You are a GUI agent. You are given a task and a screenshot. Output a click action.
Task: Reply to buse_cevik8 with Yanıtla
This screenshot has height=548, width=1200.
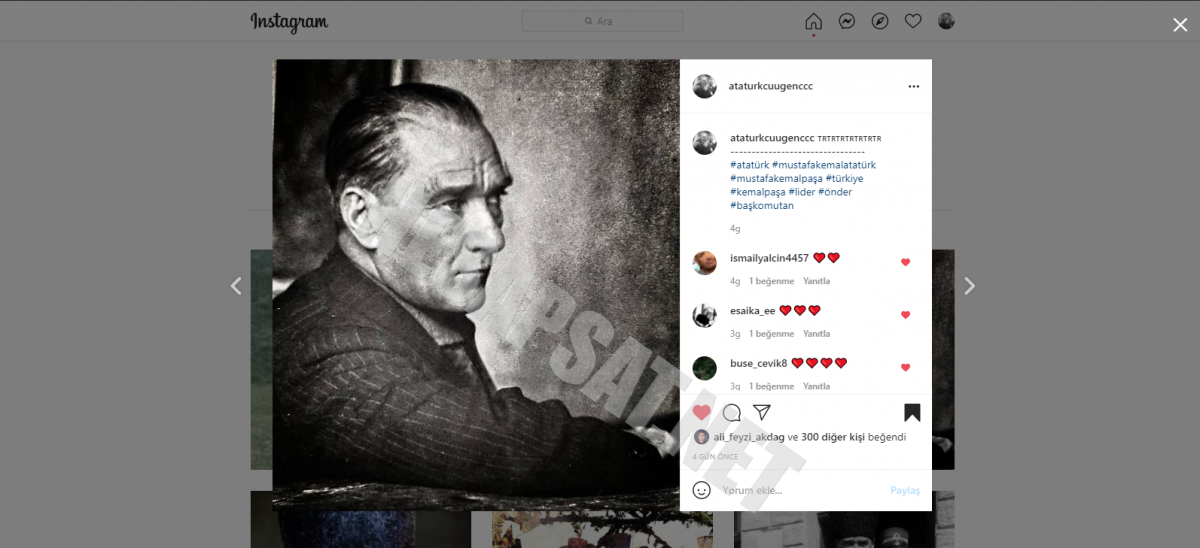[x=816, y=386]
